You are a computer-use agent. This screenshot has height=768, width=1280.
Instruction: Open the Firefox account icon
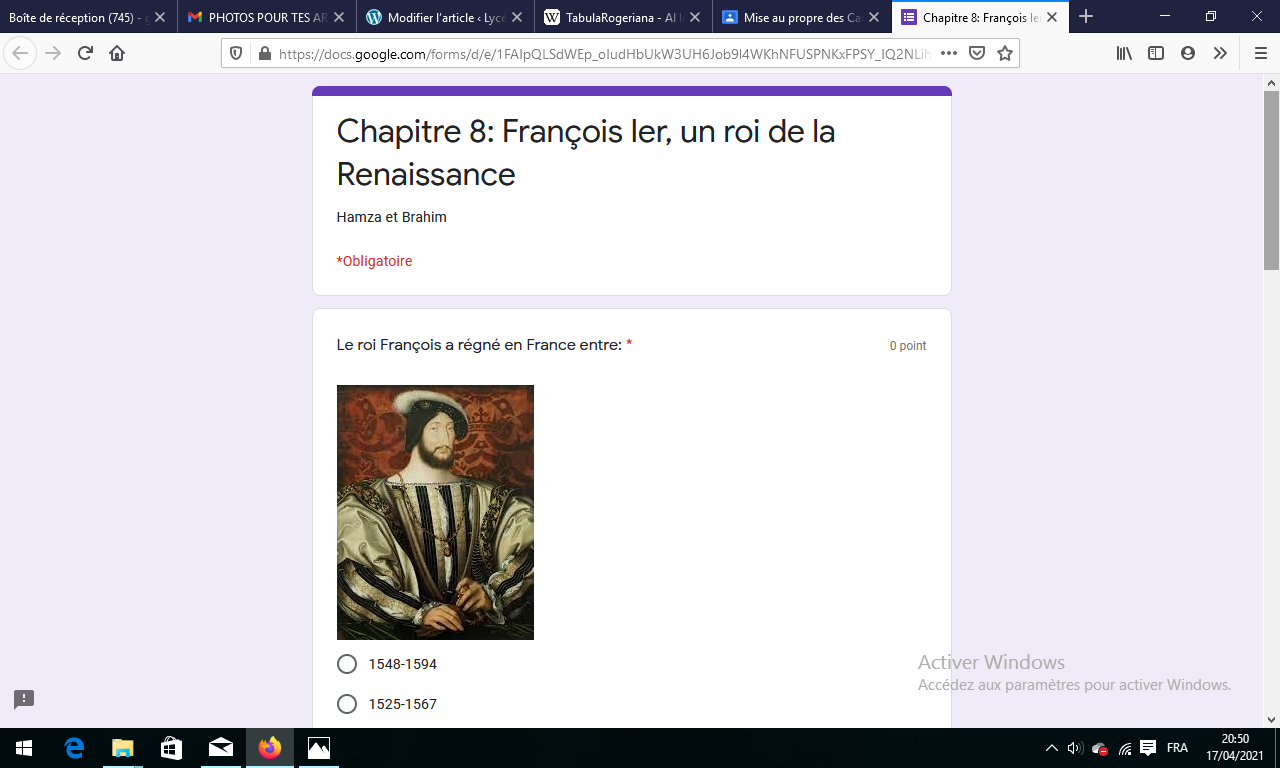[x=1188, y=53]
